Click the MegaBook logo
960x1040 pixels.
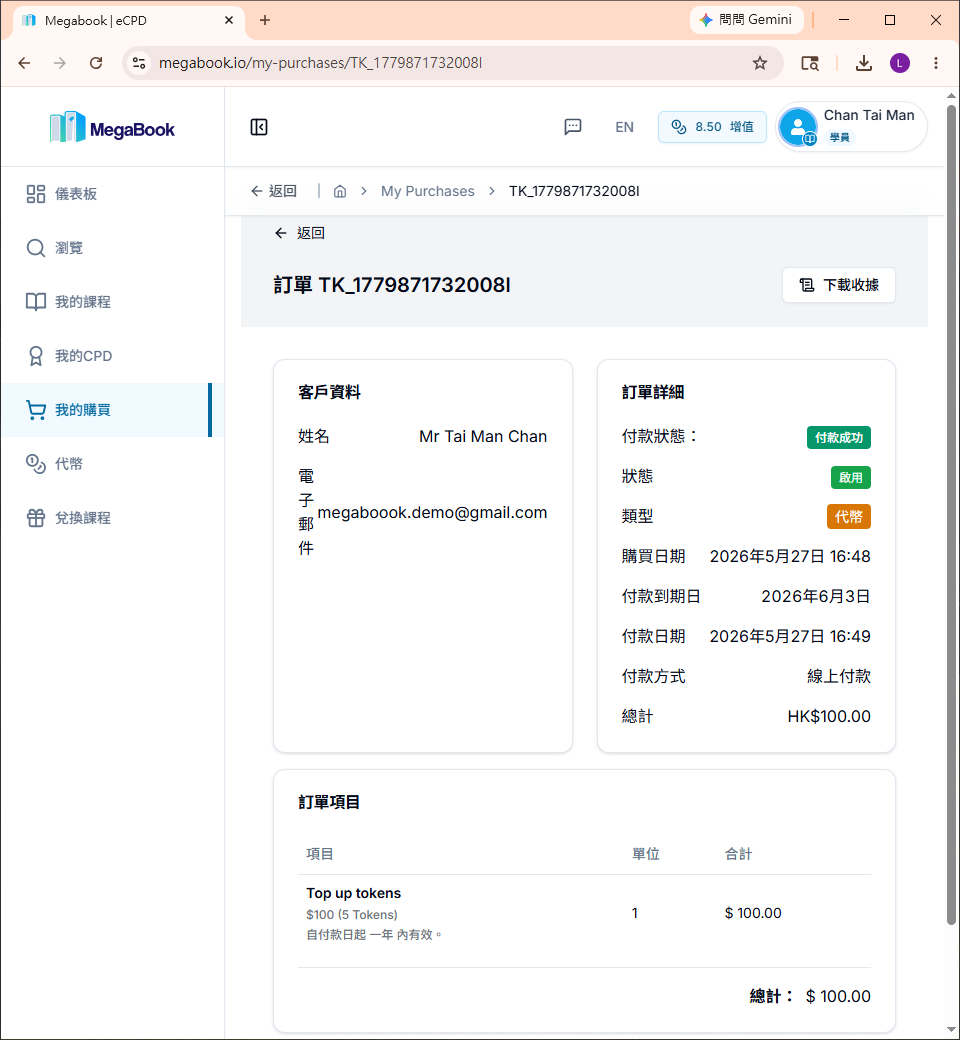point(112,127)
